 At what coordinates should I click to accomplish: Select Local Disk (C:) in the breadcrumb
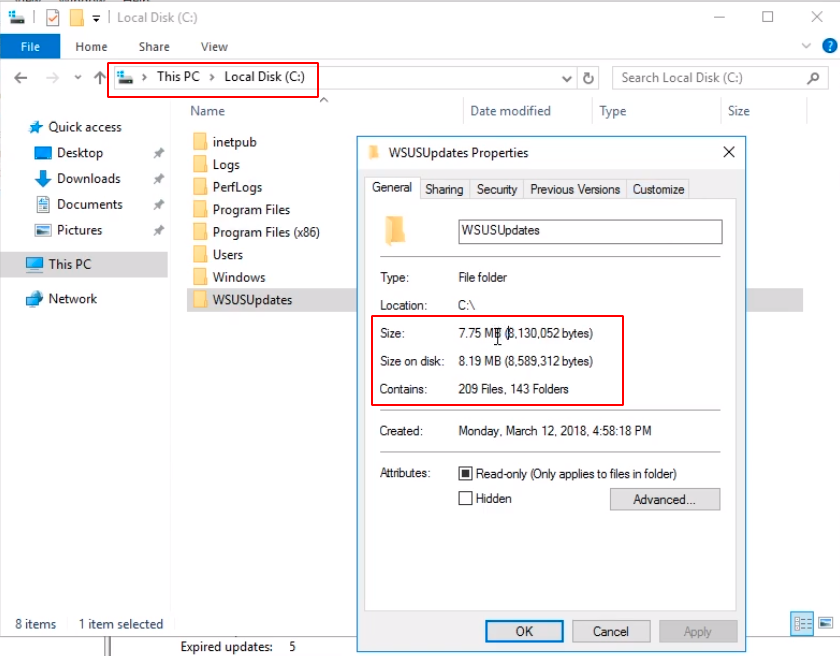[264, 77]
